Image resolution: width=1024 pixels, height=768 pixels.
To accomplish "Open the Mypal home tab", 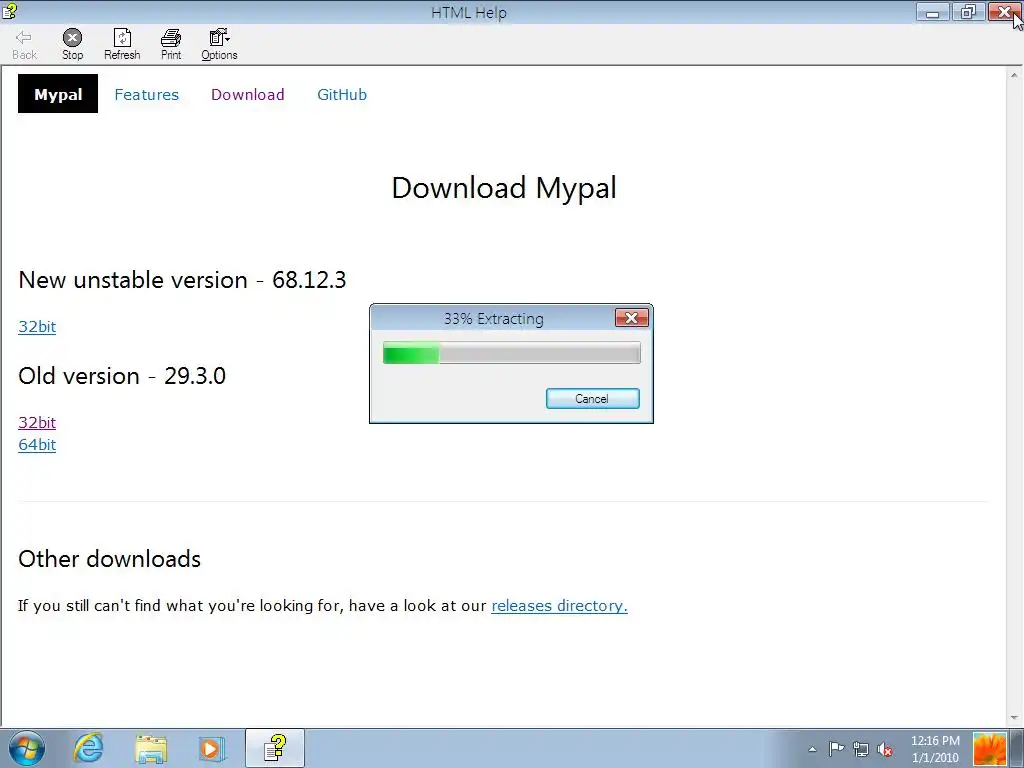I will tap(58, 94).
